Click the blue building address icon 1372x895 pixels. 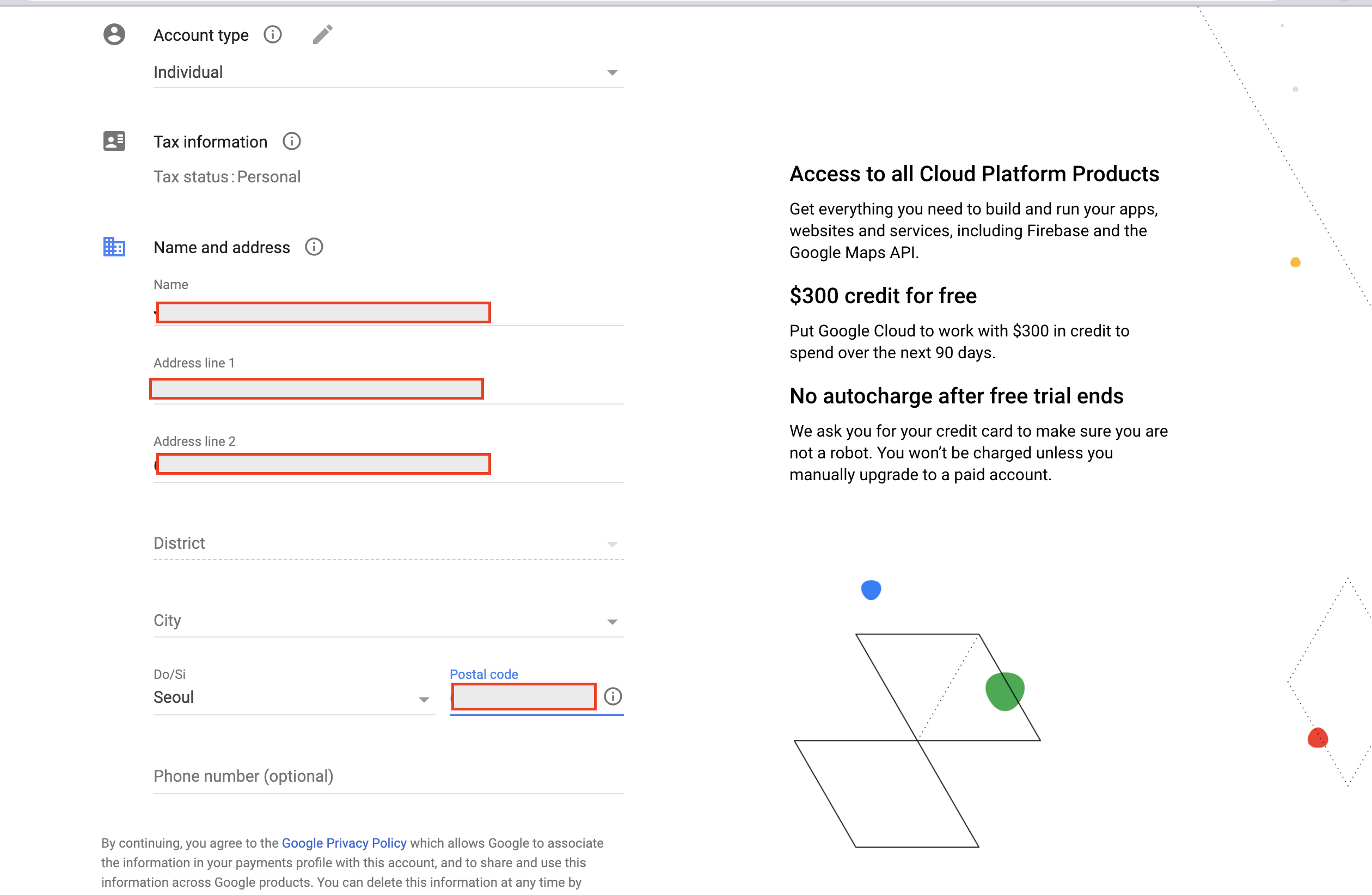coord(114,247)
